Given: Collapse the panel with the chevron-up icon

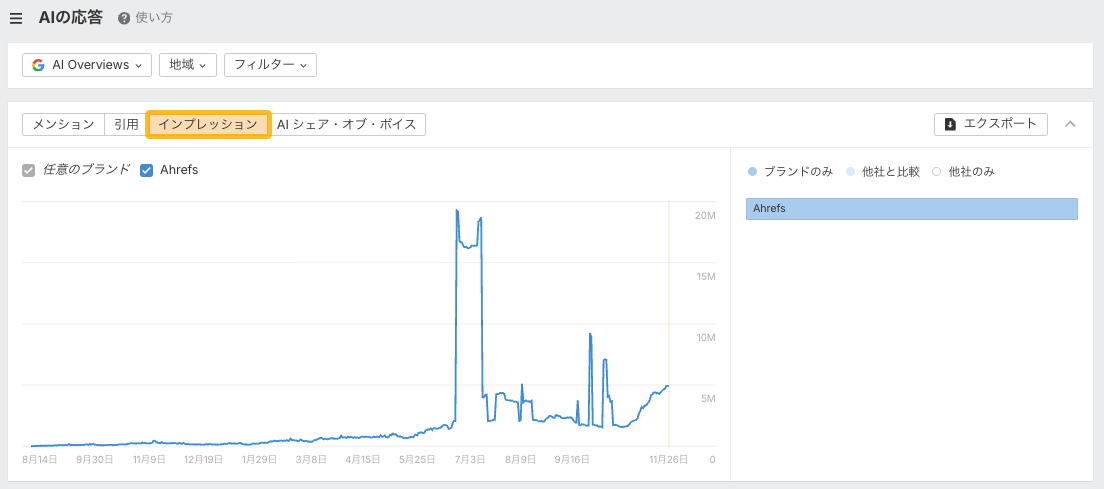Looking at the screenshot, I should (x=1070, y=124).
